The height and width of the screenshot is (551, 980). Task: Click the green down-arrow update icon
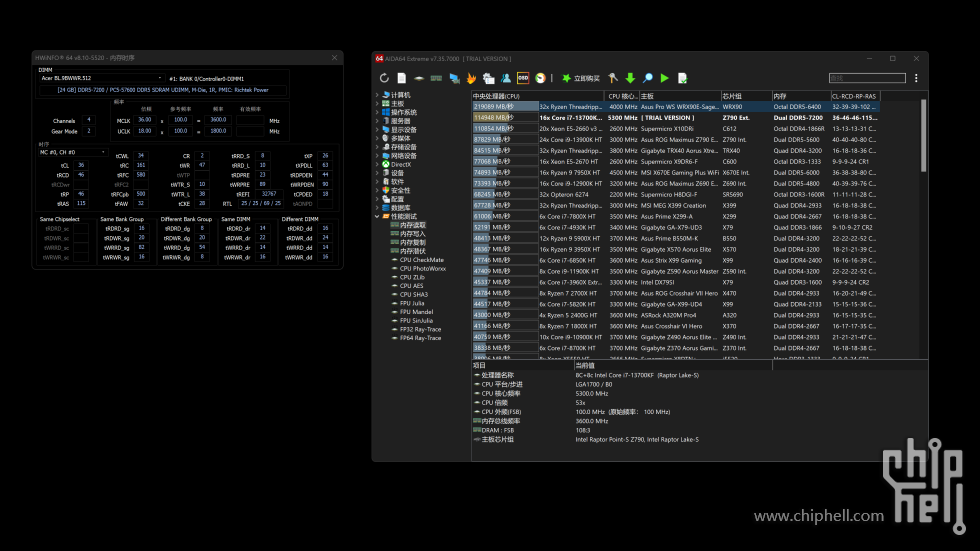click(x=630, y=78)
